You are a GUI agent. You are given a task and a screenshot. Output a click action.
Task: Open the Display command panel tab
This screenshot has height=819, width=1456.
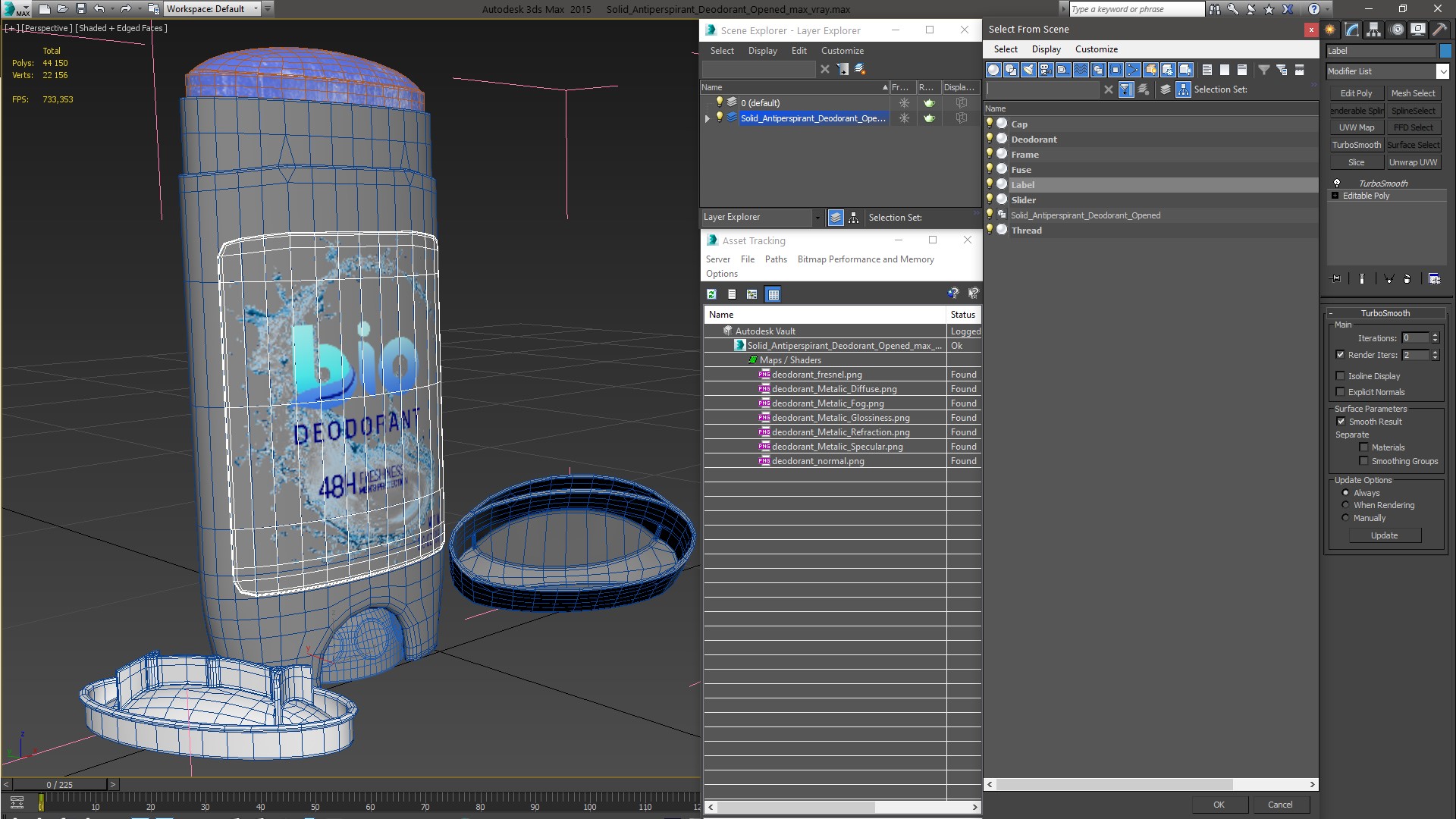click(1417, 30)
